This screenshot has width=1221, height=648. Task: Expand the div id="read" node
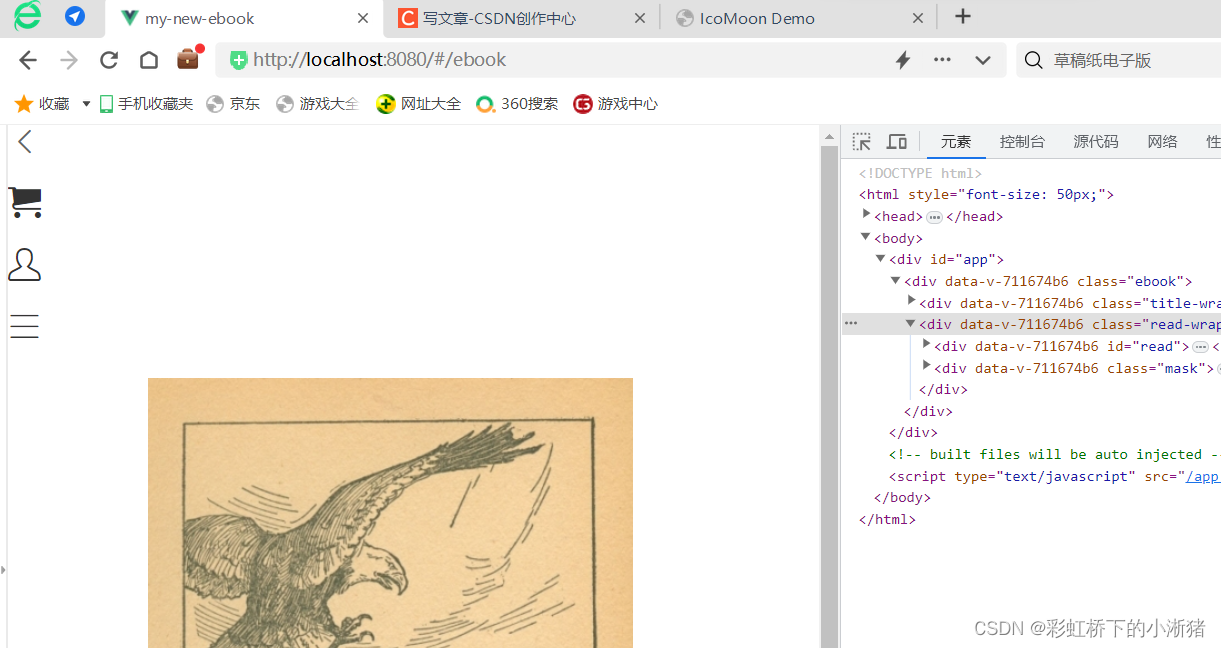click(x=927, y=344)
